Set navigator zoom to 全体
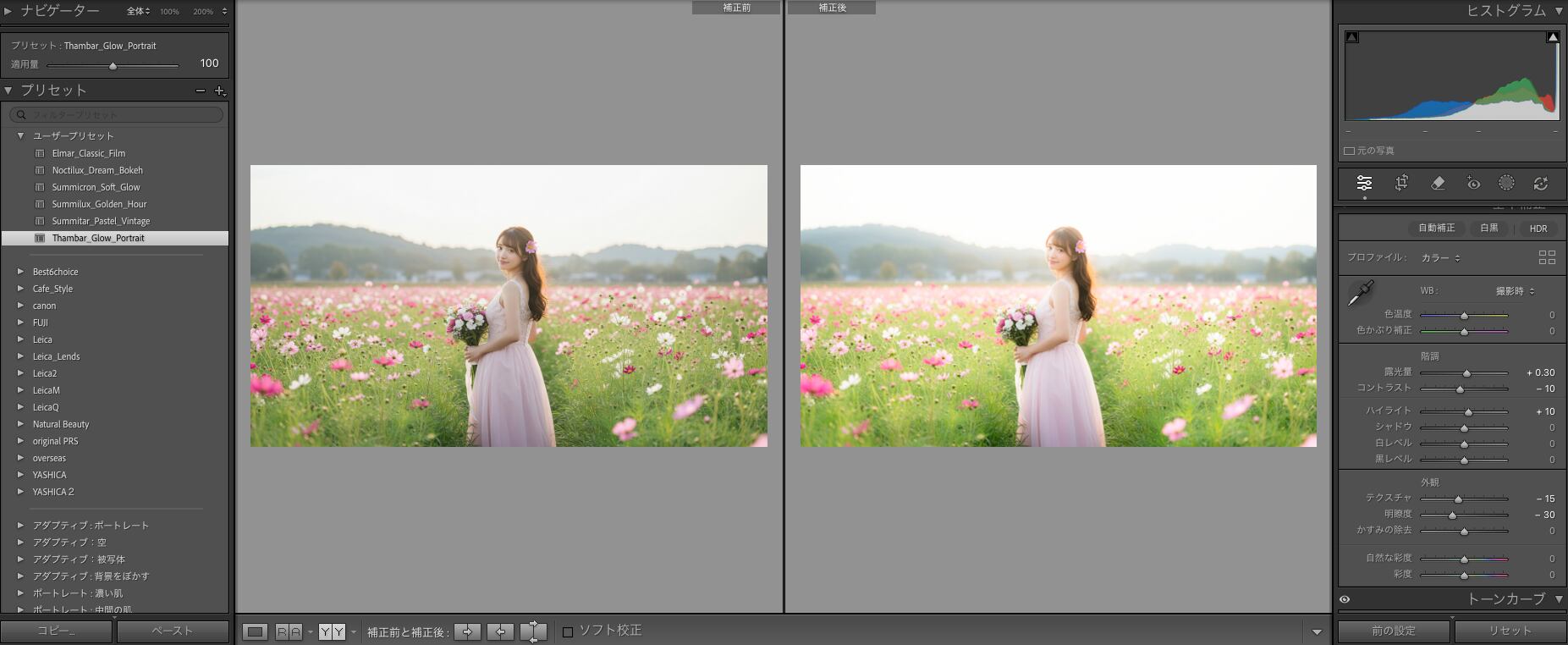Screen dimensions: 1568x645 pos(138,12)
